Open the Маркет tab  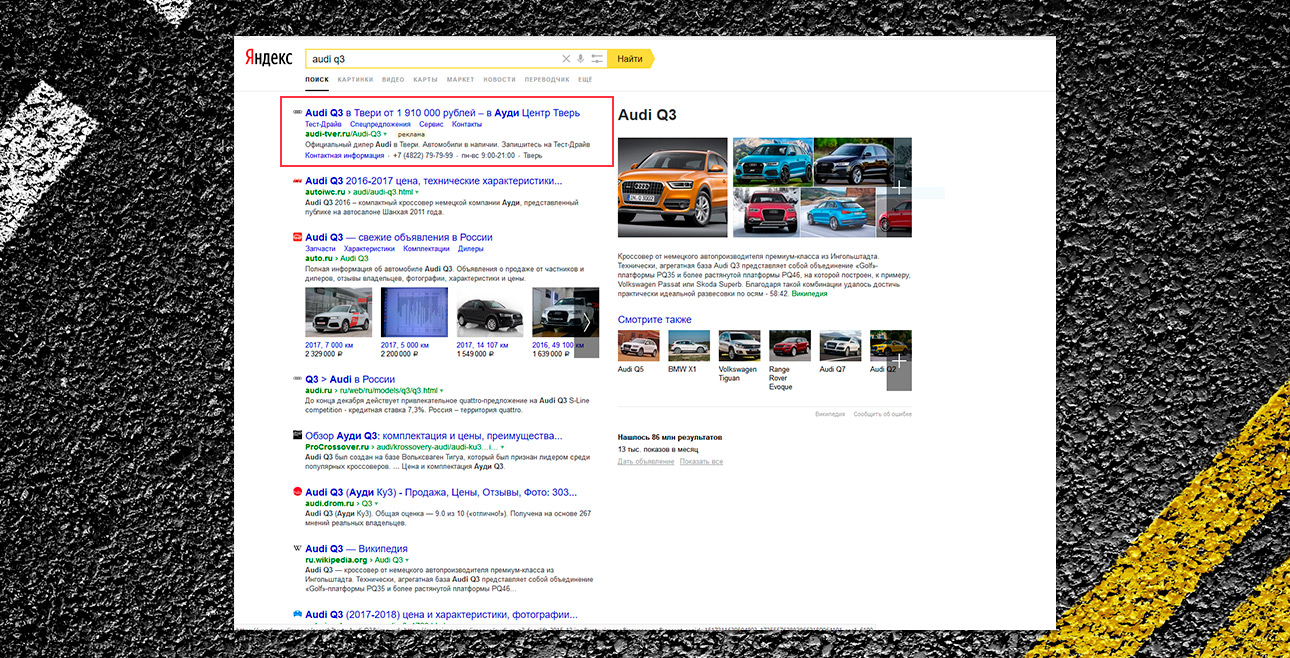(x=460, y=79)
